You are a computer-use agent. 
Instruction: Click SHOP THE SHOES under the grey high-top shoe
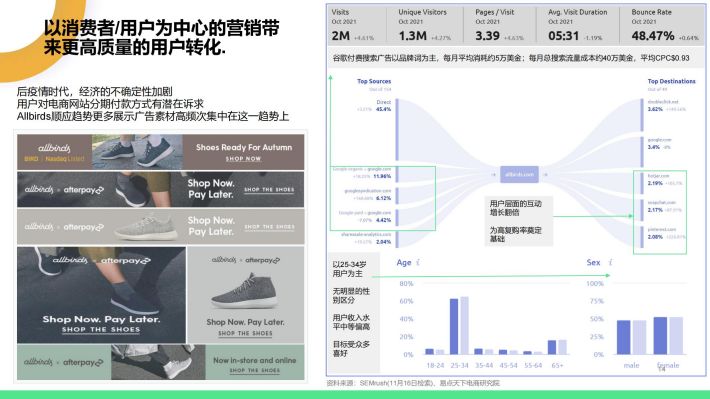tap(245, 333)
